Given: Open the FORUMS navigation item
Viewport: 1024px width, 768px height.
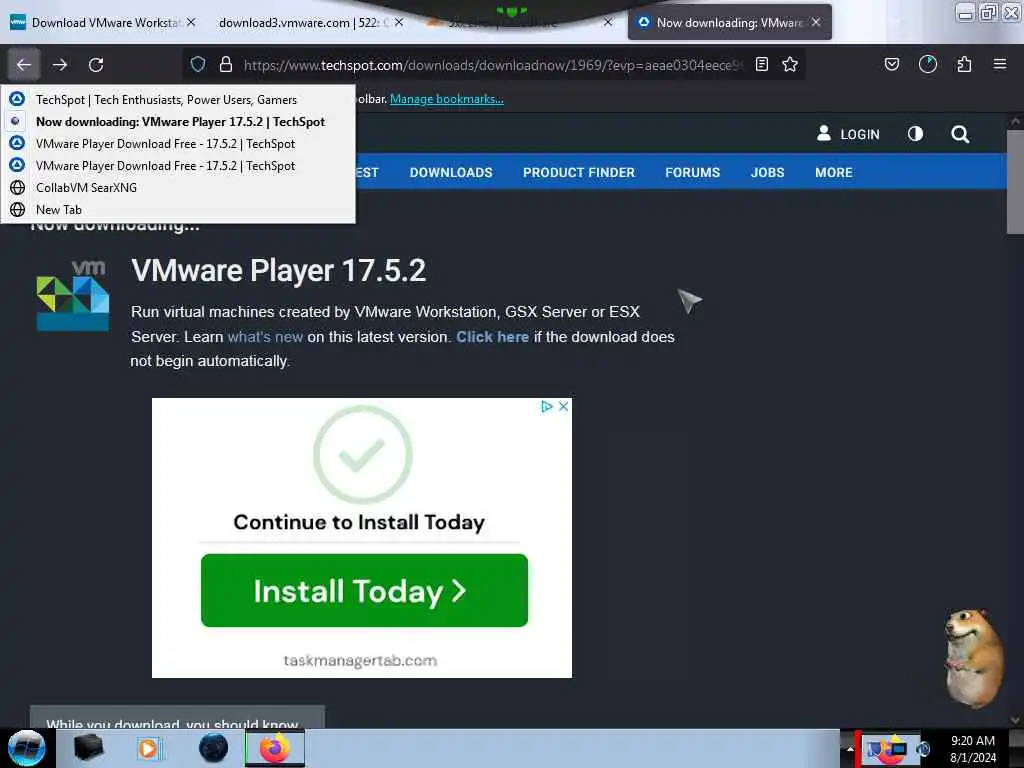Looking at the screenshot, I should pyautogui.click(x=692, y=172).
